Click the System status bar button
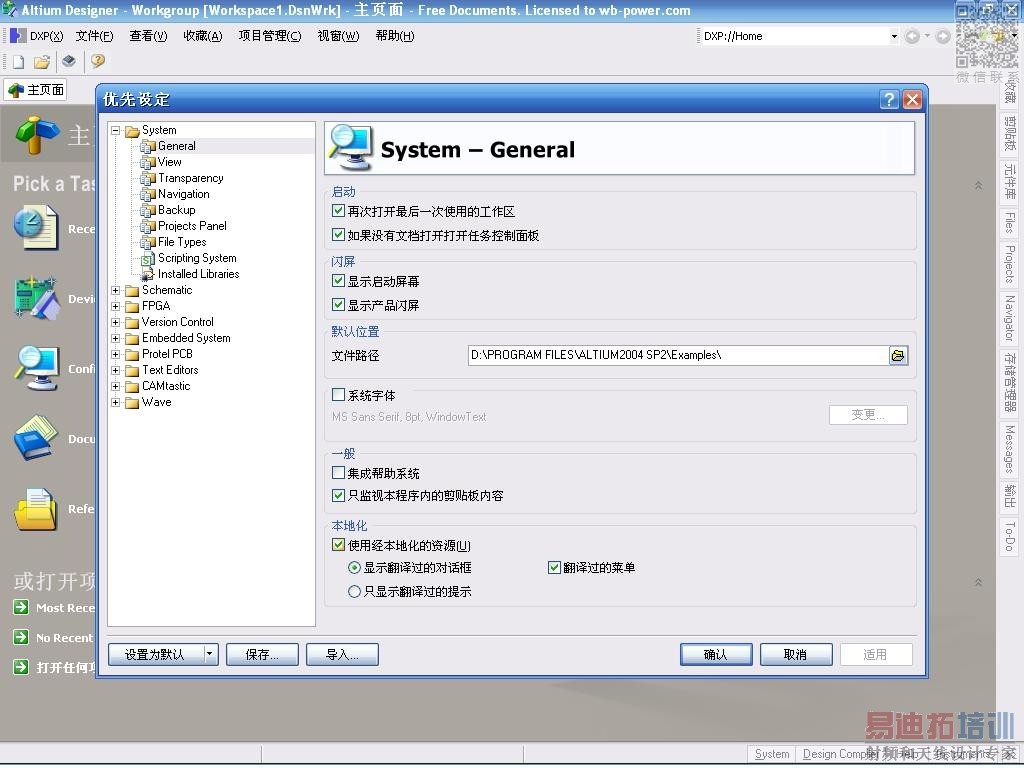This screenshot has width=1024, height=768. [x=772, y=754]
